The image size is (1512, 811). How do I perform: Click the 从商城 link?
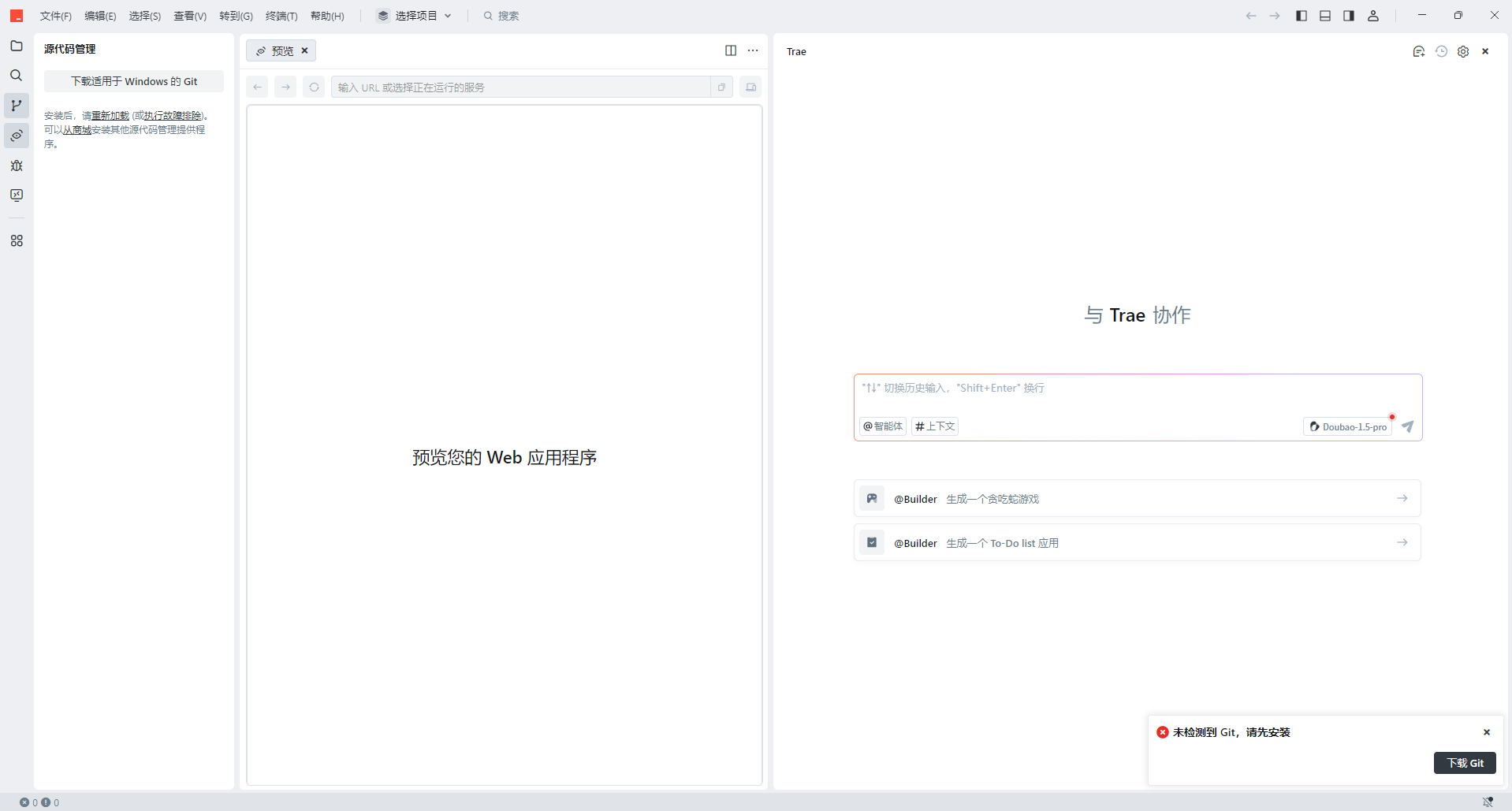coord(77,130)
